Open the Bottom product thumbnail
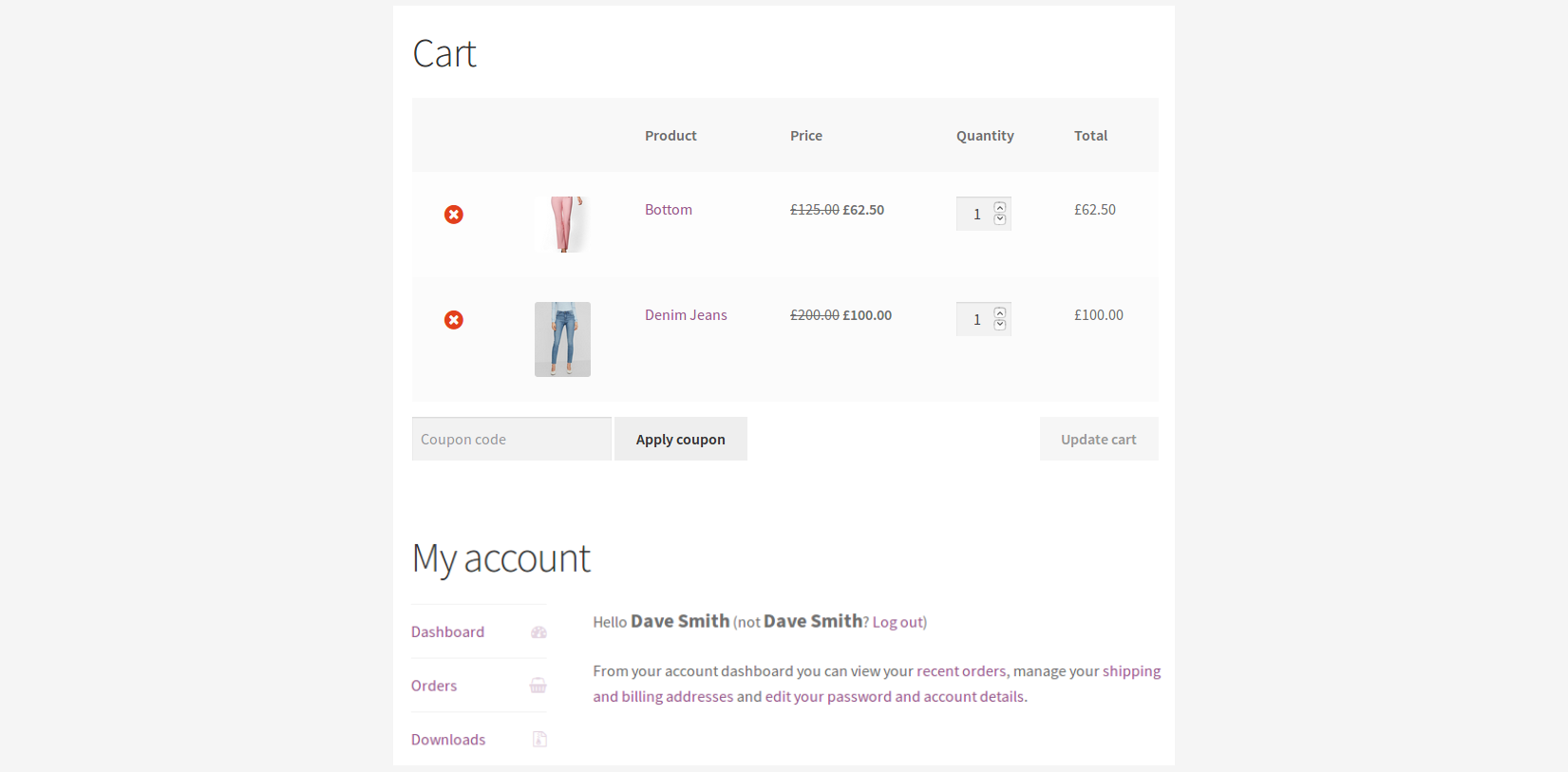1568x772 pixels. [x=562, y=224]
